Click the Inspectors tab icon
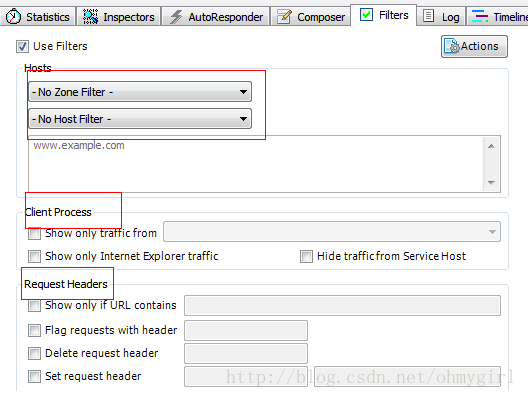 pyautogui.click(x=90, y=16)
